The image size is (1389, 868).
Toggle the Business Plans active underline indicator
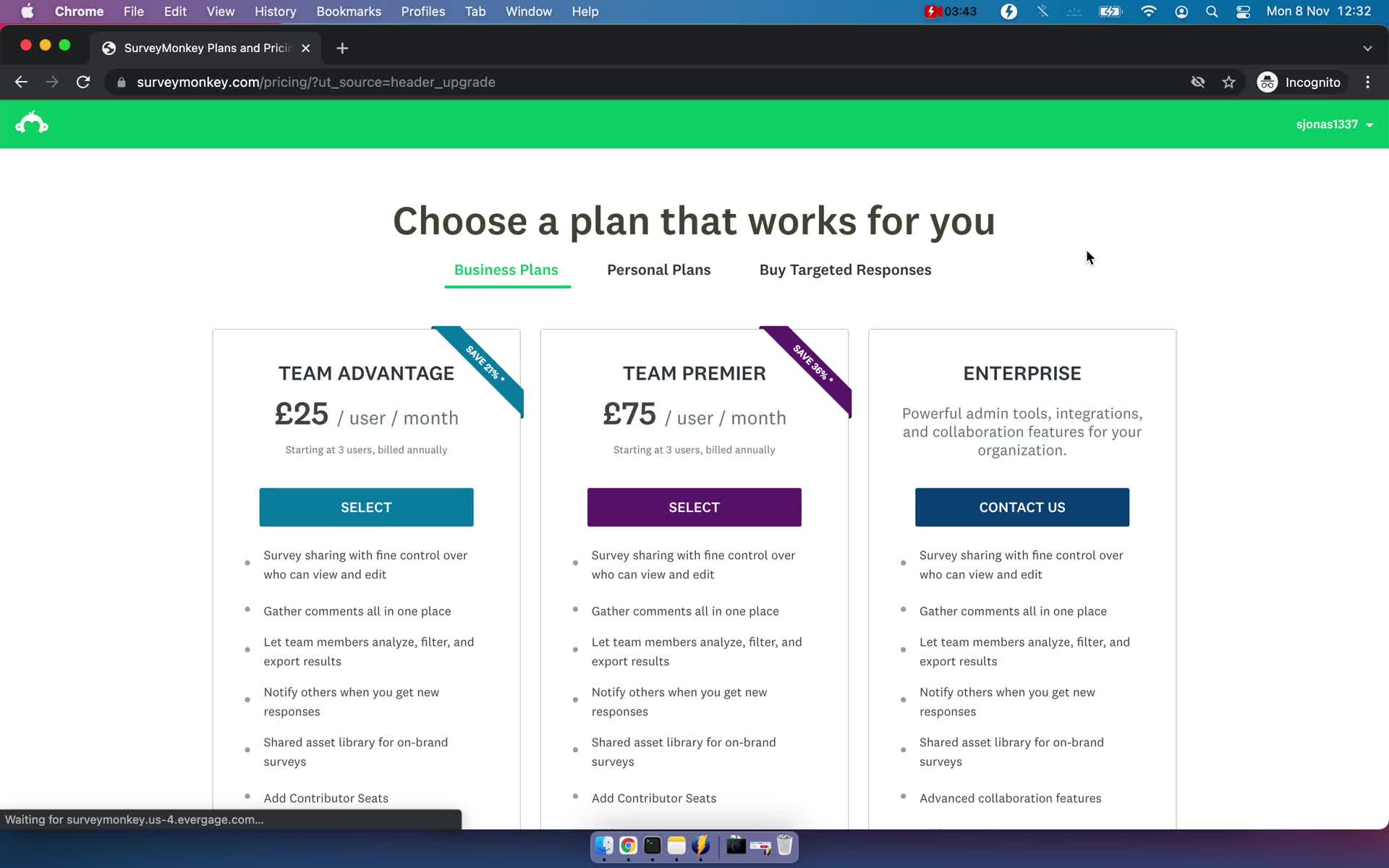[506, 285]
